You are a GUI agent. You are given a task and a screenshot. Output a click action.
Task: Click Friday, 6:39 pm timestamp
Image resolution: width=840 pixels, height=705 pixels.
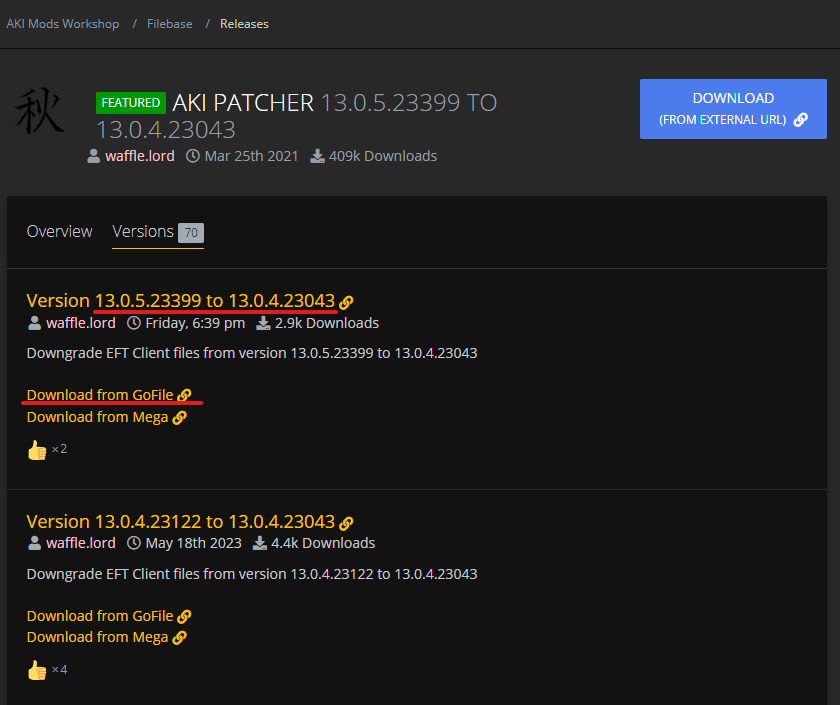[195, 323]
